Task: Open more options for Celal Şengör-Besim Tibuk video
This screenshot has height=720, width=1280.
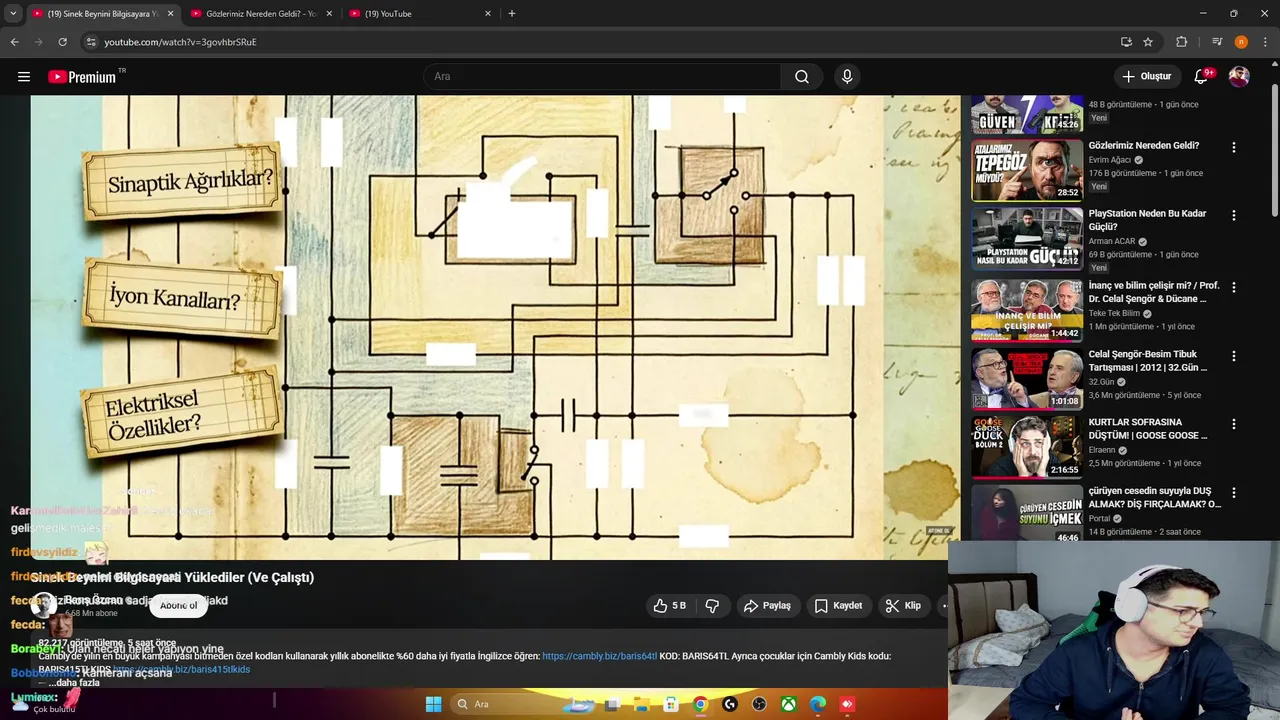Action: (x=1233, y=356)
